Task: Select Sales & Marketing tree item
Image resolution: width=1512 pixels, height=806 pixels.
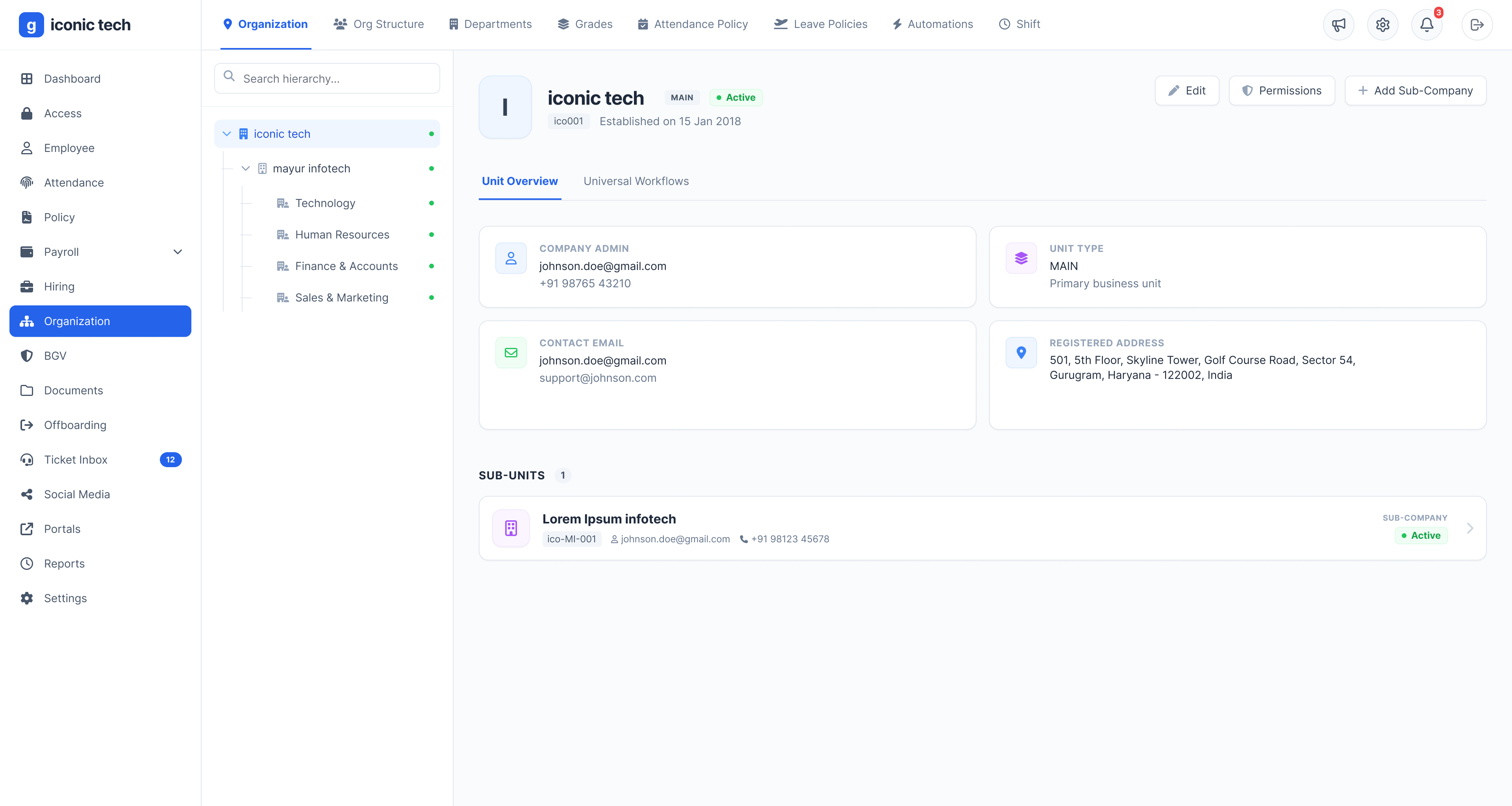Action: click(341, 298)
